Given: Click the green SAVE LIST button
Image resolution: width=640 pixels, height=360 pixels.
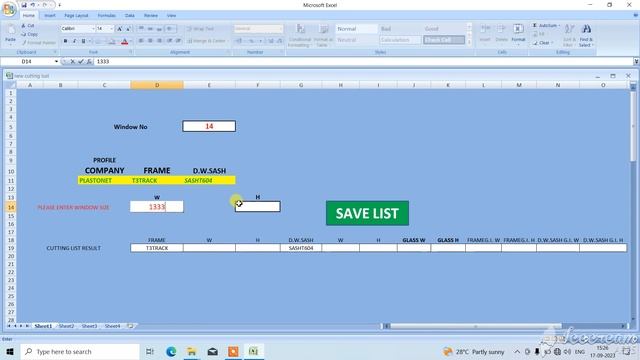Looking at the screenshot, I should (x=367, y=213).
